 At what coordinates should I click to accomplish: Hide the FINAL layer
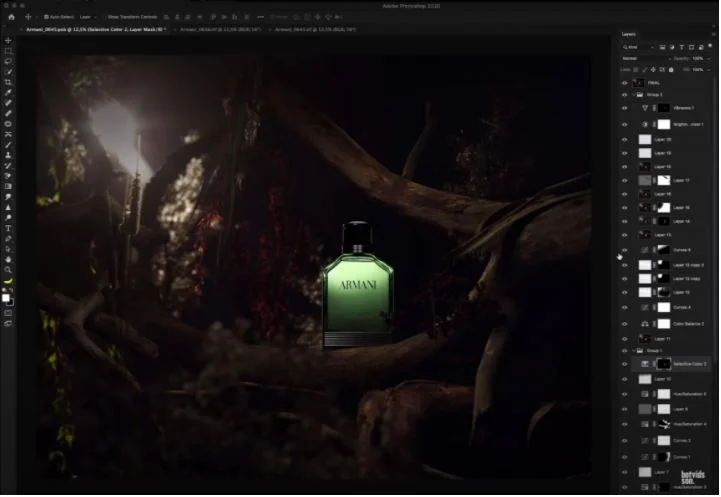(625, 83)
